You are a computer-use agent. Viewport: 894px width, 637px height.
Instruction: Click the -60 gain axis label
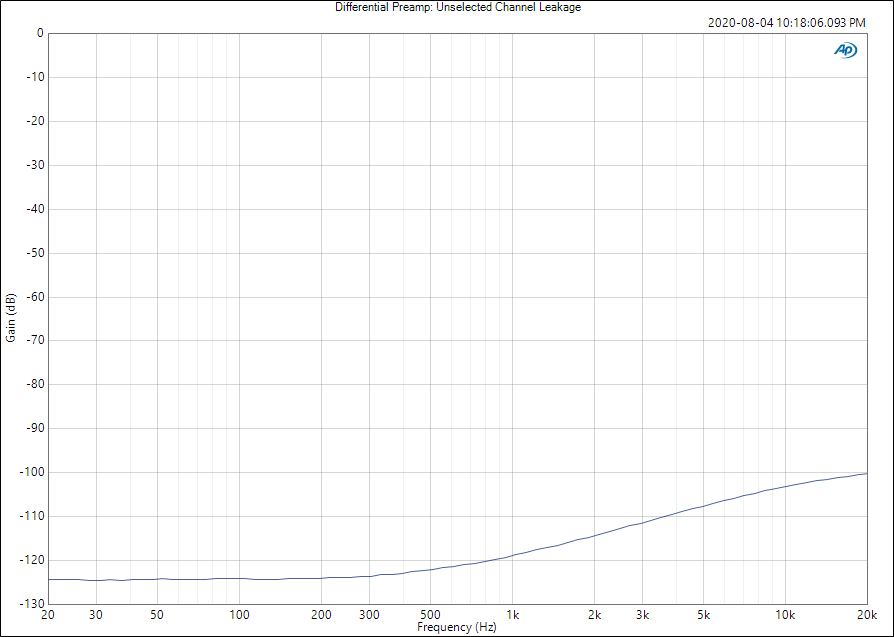click(35, 297)
